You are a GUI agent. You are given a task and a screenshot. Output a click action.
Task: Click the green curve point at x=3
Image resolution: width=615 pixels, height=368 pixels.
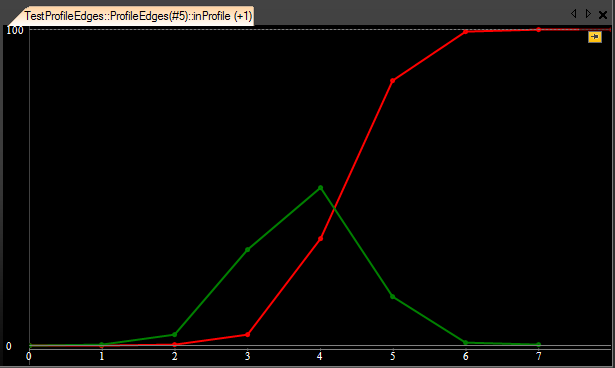pos(247,250)
